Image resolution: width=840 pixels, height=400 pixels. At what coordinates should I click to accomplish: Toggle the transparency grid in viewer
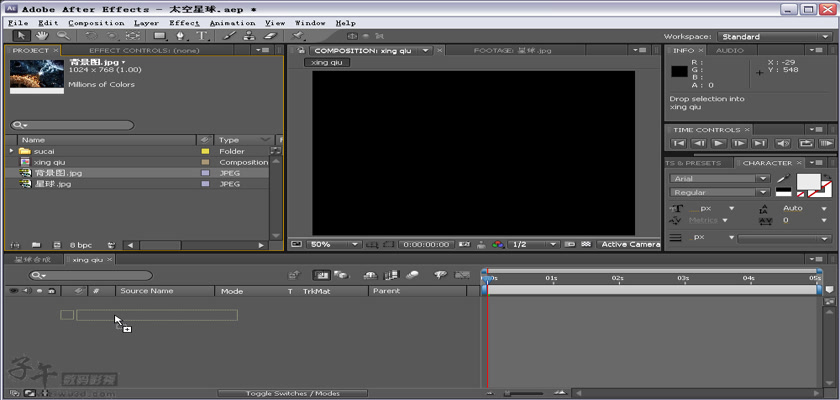(586, 244)
